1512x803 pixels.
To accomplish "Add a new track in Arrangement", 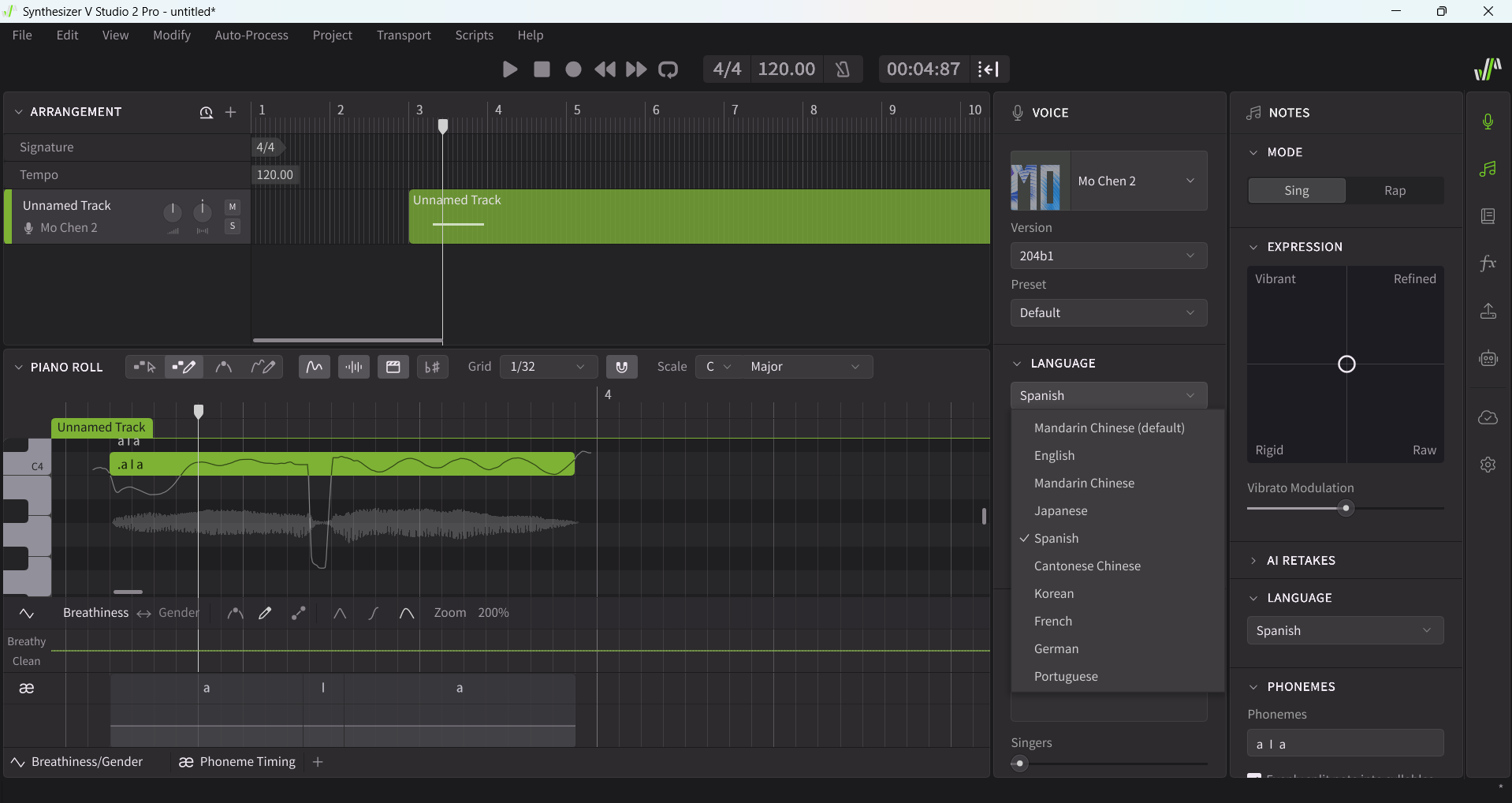I will (x=231, y=112).
